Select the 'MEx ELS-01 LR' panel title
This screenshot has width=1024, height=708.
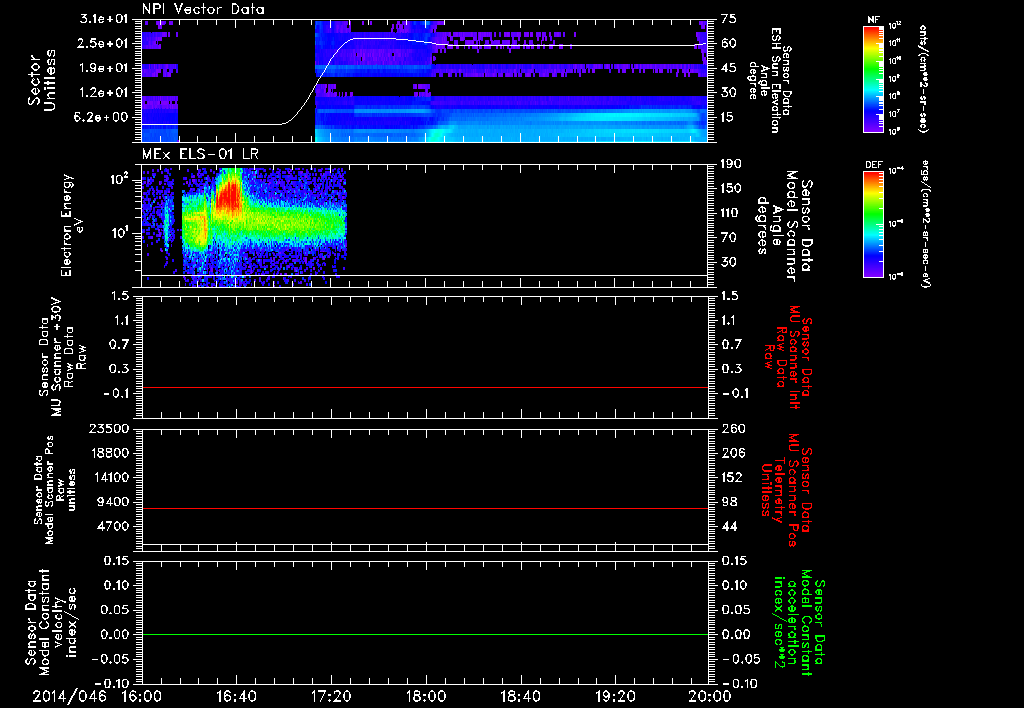coord(200,155)
